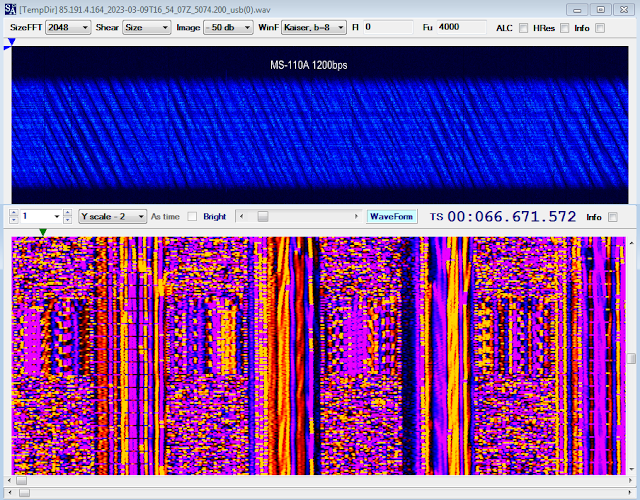
Task: Click the Fl frequency input field
Action: coord(388,27)
